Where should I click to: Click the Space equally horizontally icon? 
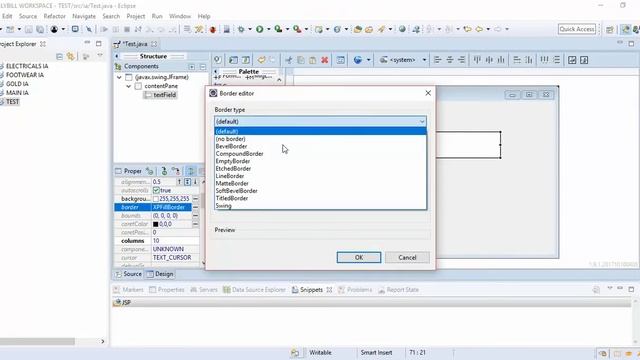click(544, 60)
